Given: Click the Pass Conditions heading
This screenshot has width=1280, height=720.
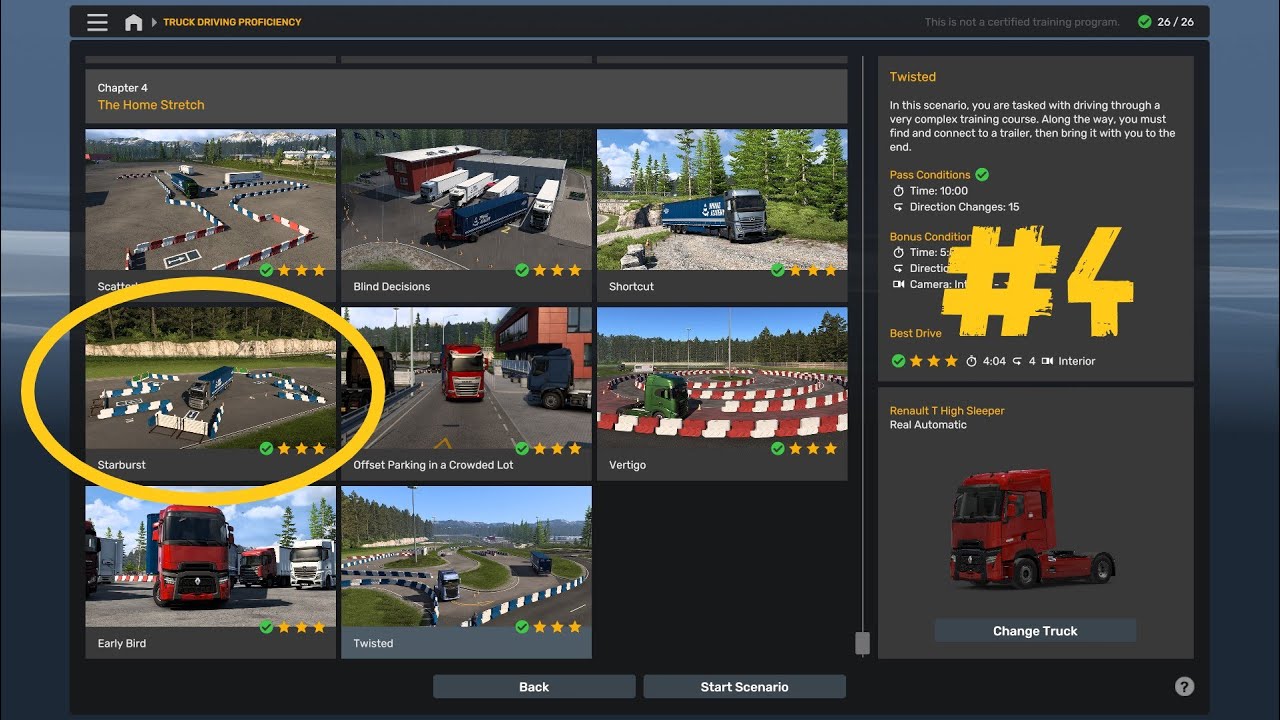Looking at the screenshot, I should click(x=930, y=175).
